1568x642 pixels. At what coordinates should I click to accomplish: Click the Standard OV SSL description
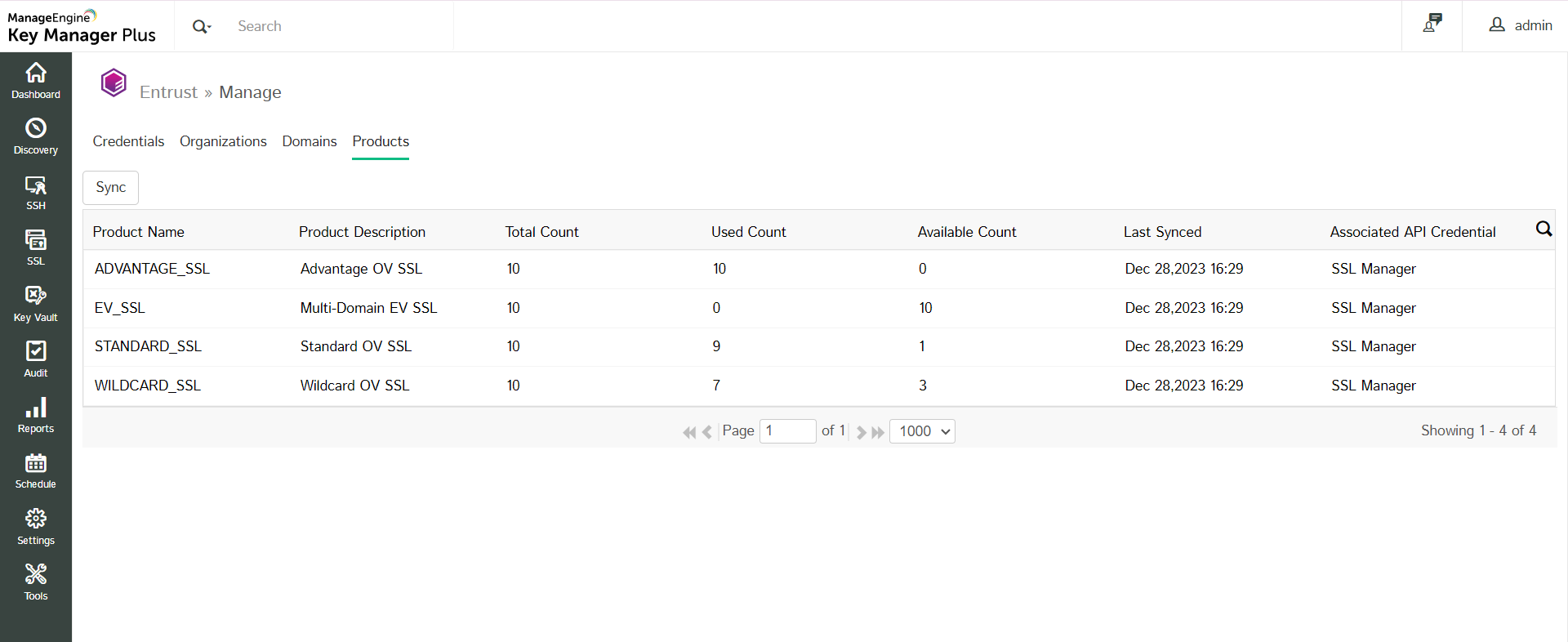pyautogui.click(x=356, y=346)
